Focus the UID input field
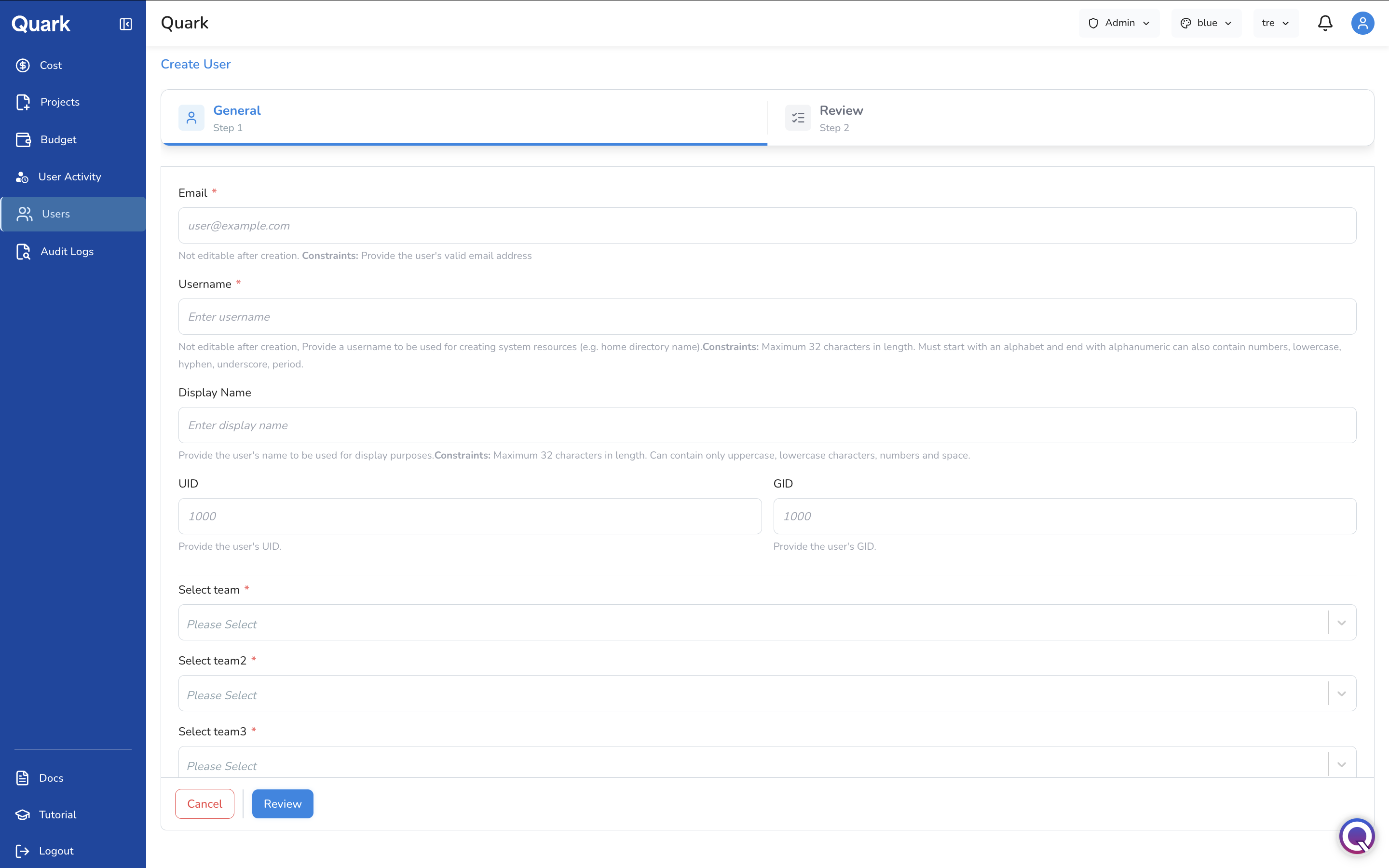Image resolution: width=1389 pixels, height=868 pixels. click(470, 516)
